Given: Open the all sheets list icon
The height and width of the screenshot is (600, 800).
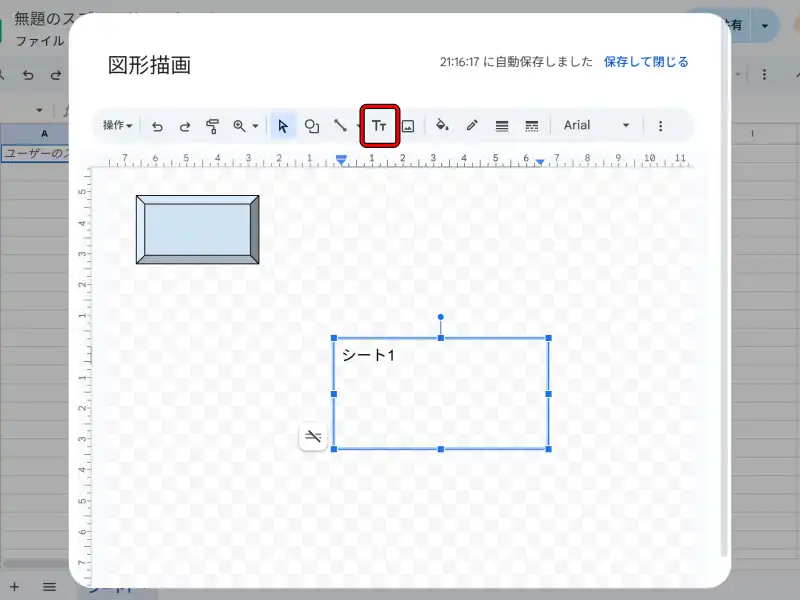Looking at the screenshot, I should point(49,587).
